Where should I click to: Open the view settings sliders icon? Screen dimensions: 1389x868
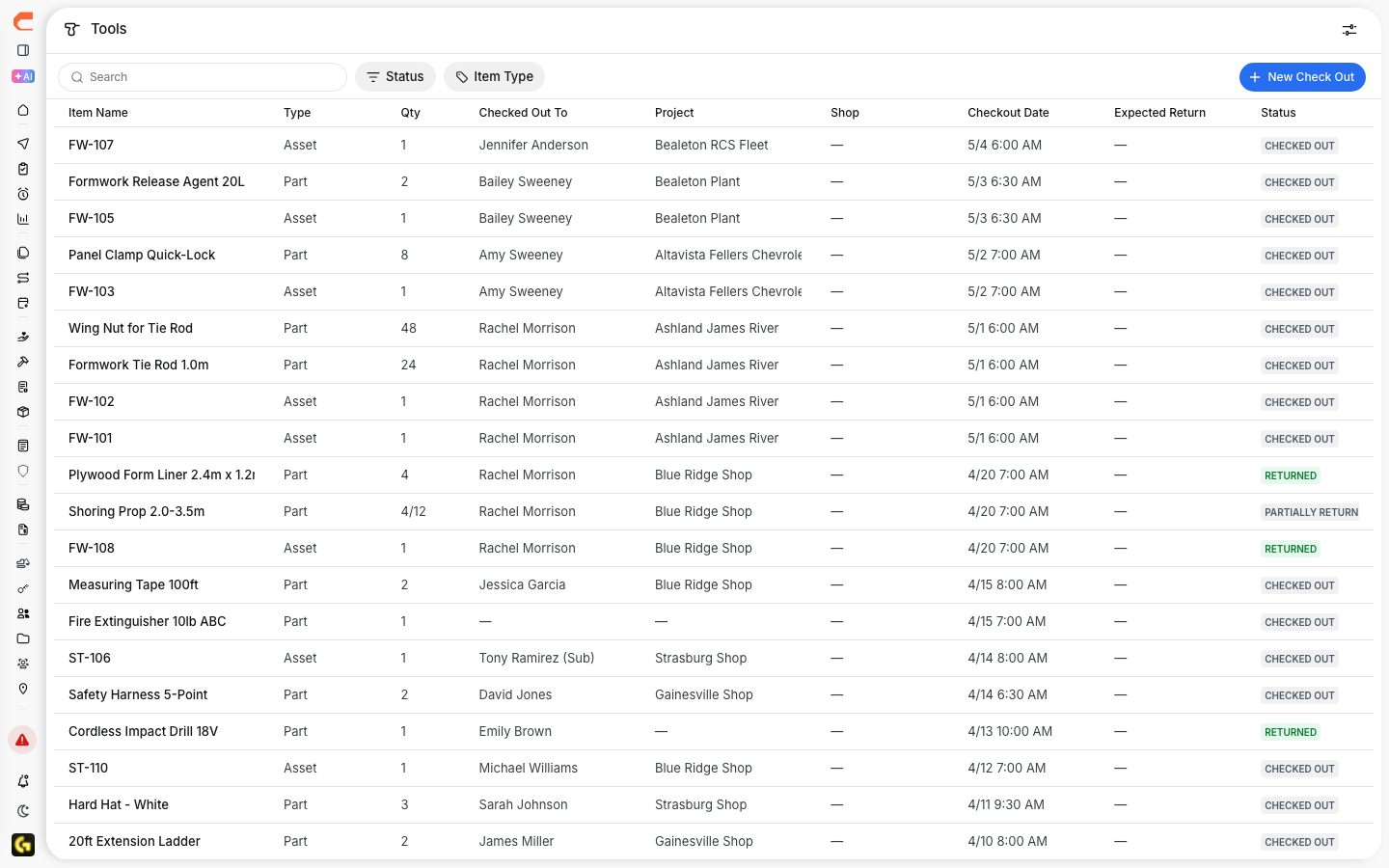(1349, 30)
